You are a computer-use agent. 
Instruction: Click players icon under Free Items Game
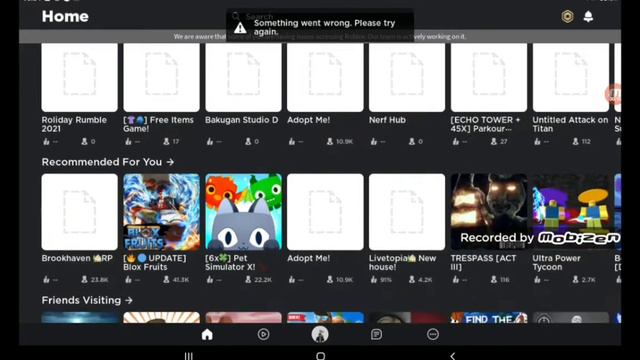click(166, 141)
